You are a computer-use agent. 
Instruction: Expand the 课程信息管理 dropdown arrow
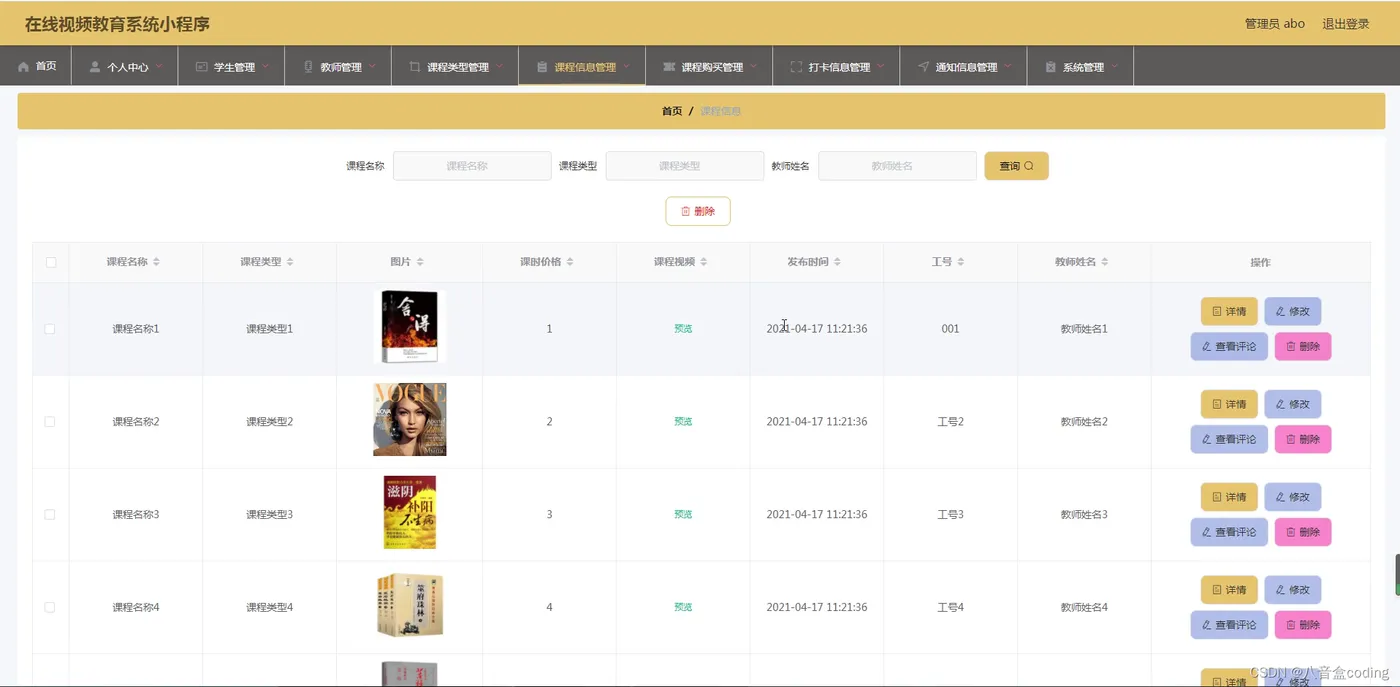626,66
